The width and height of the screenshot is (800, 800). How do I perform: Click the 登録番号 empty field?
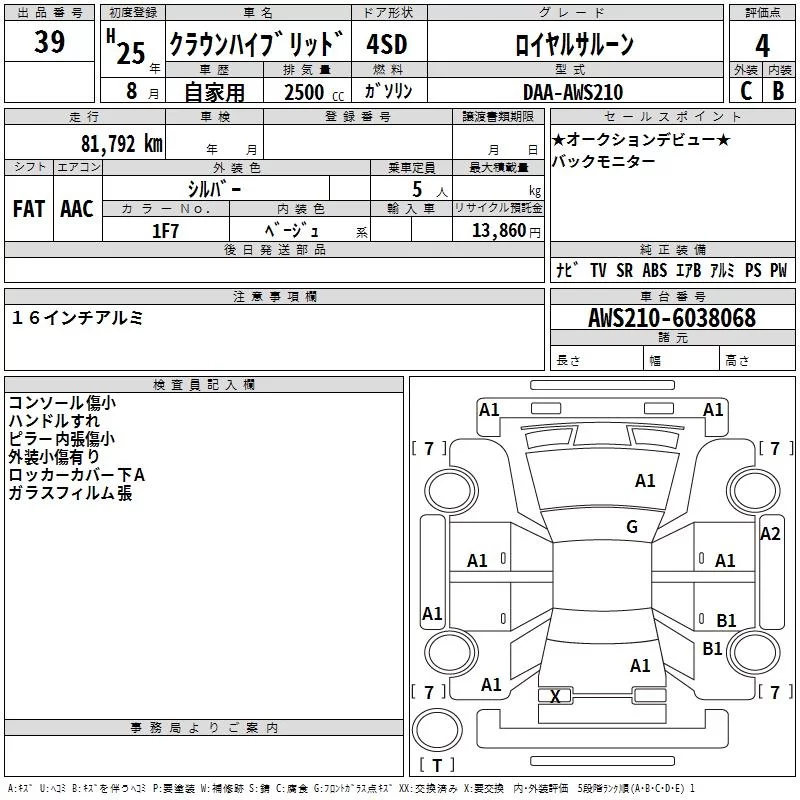[x=358, y=141]
